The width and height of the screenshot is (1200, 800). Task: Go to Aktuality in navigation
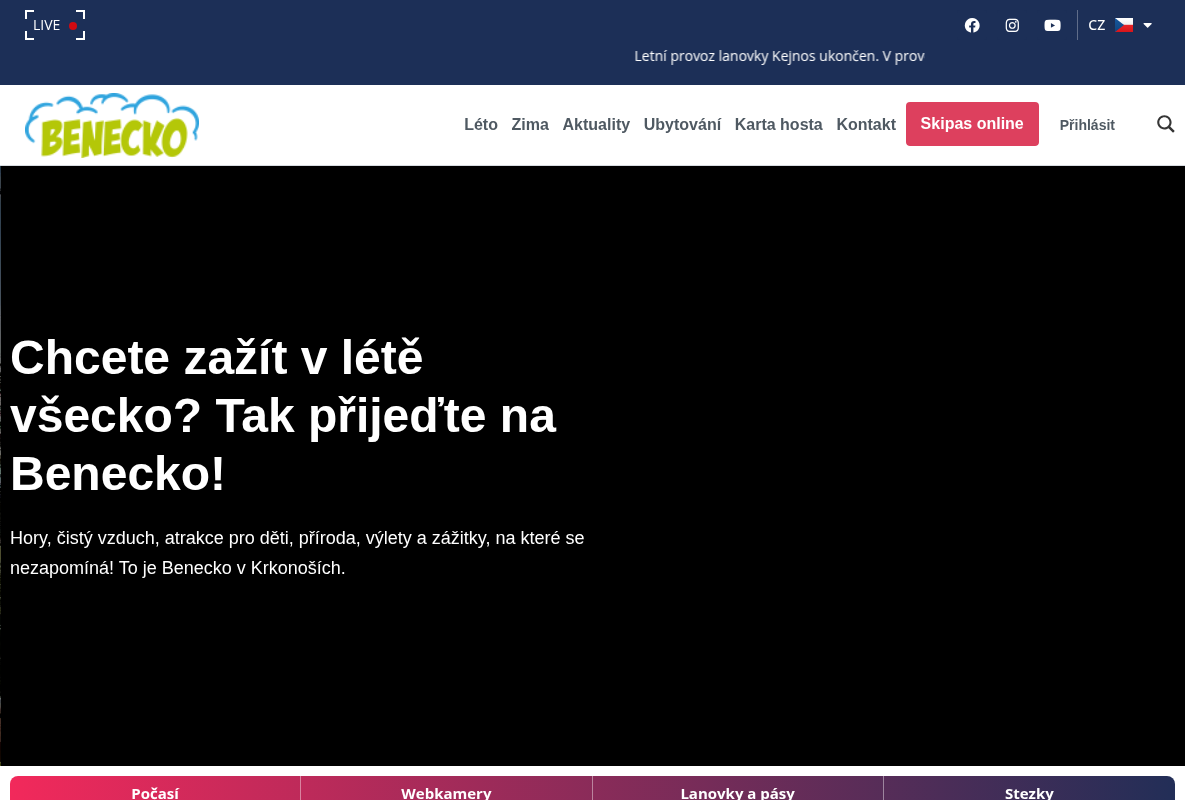(596, 125)
